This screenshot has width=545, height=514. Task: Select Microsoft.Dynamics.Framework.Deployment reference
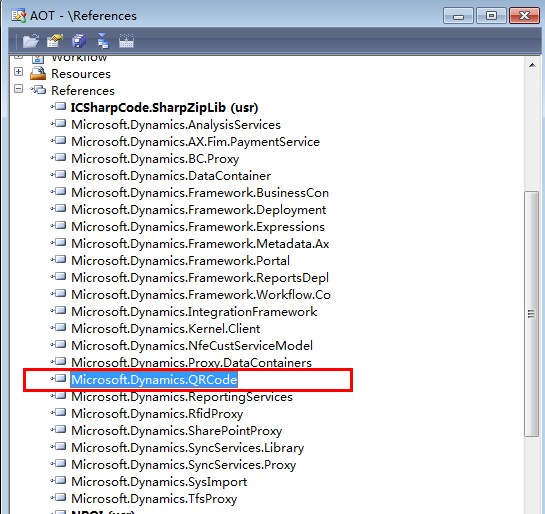198,210
